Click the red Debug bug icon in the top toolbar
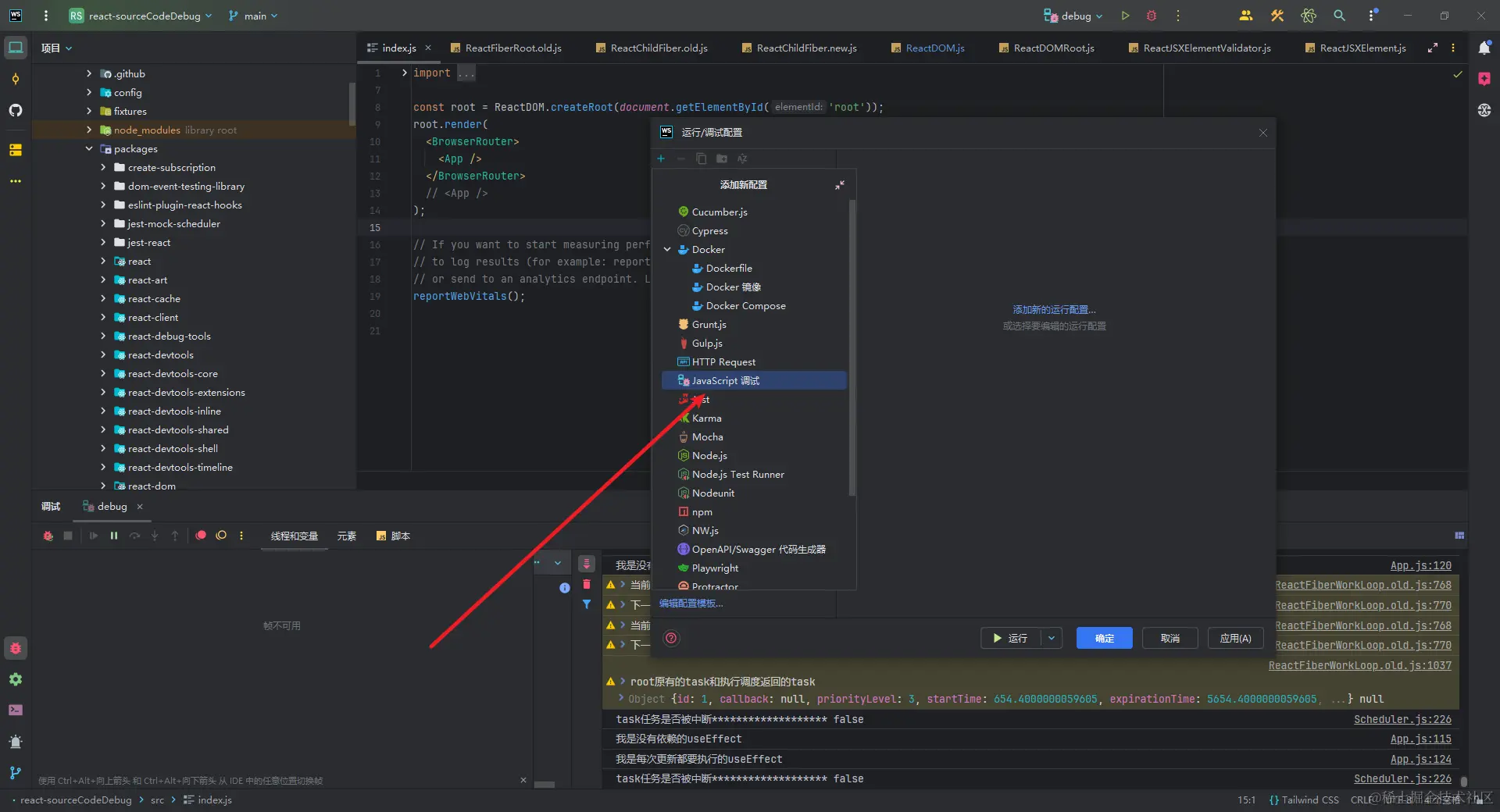The width and height of the screenshot is (1500, 812). tap(1151, 16)
